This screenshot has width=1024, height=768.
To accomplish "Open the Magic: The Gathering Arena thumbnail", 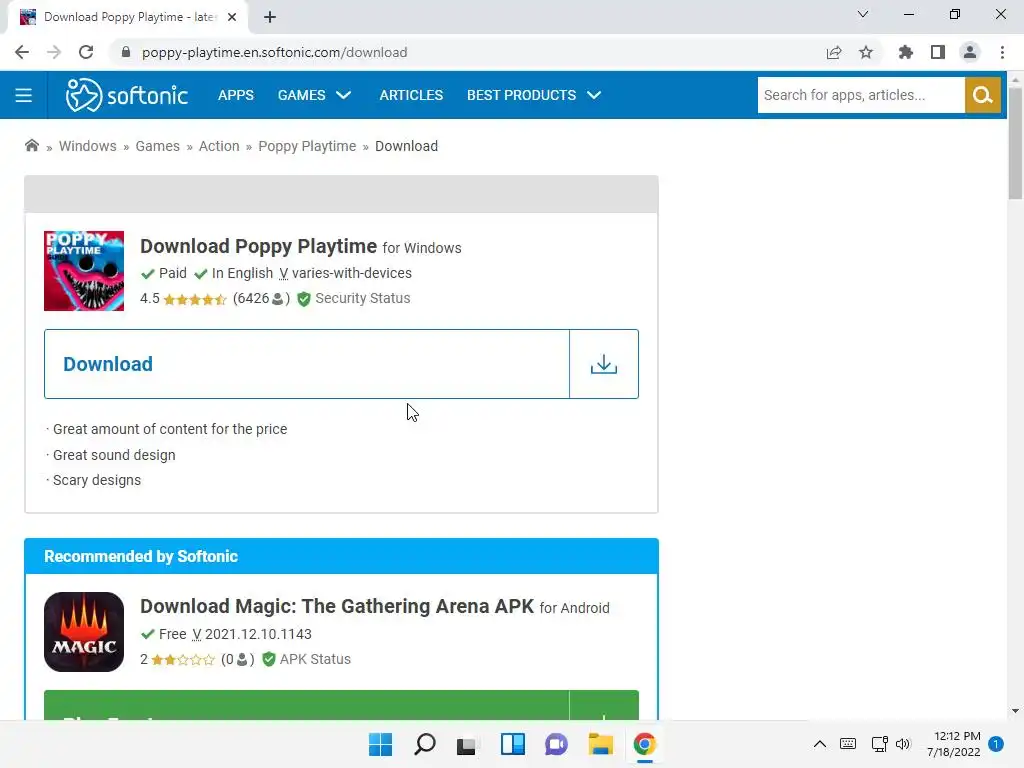I will click(84, 632).
